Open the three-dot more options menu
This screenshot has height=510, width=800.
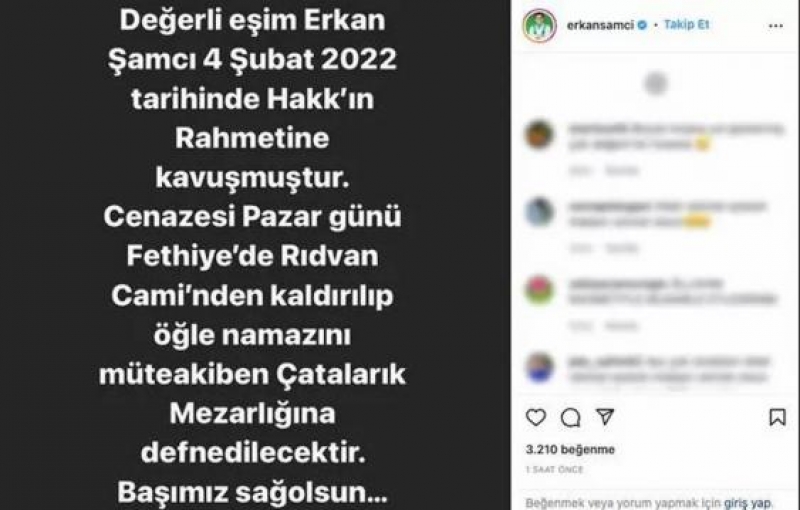click(x=776, y=26)
